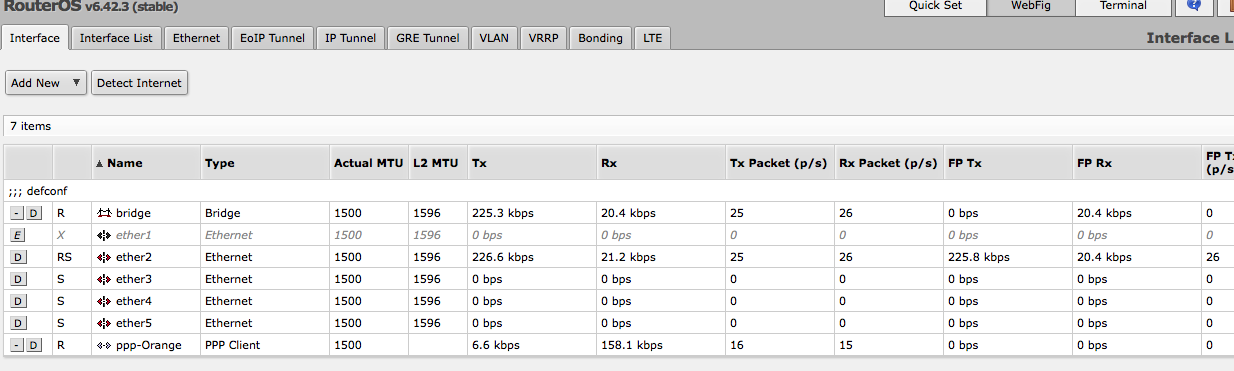The height and width of the screenshot is (371, 1234).
Task: Click the ether5 ethernet icon
Action: [x=104, y=323]
